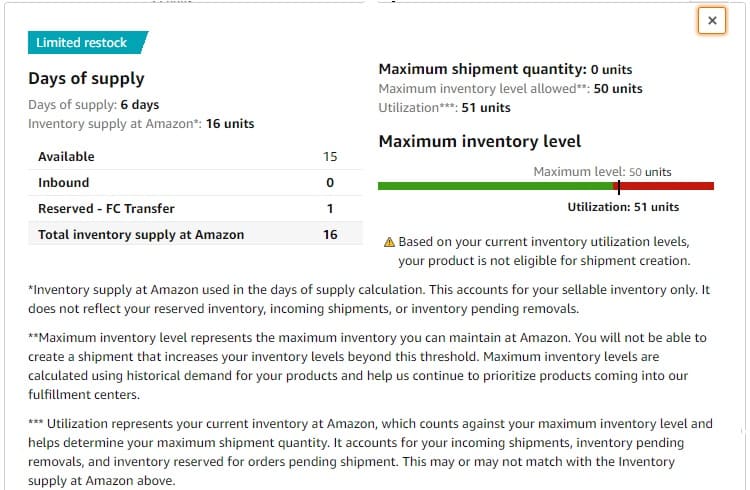The width and height of the screenshot is (750, 490).
Task: Click the Inventory supply at Amazon: 16 units line
Action: coord(141,124)
